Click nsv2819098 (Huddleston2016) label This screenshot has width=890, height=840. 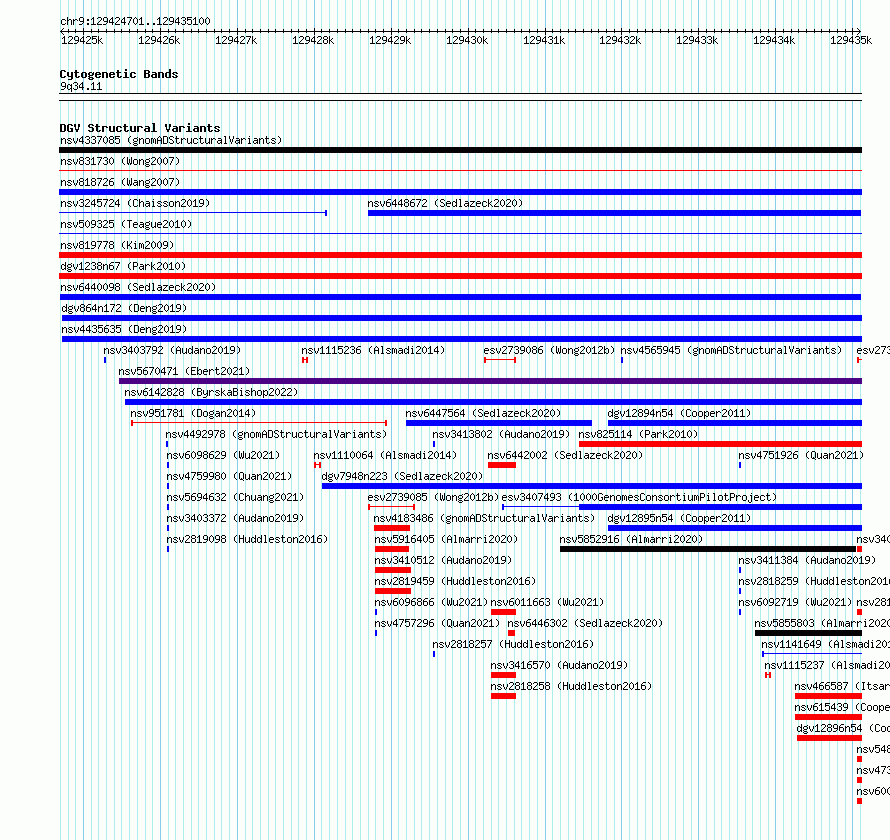click(247, 539)
